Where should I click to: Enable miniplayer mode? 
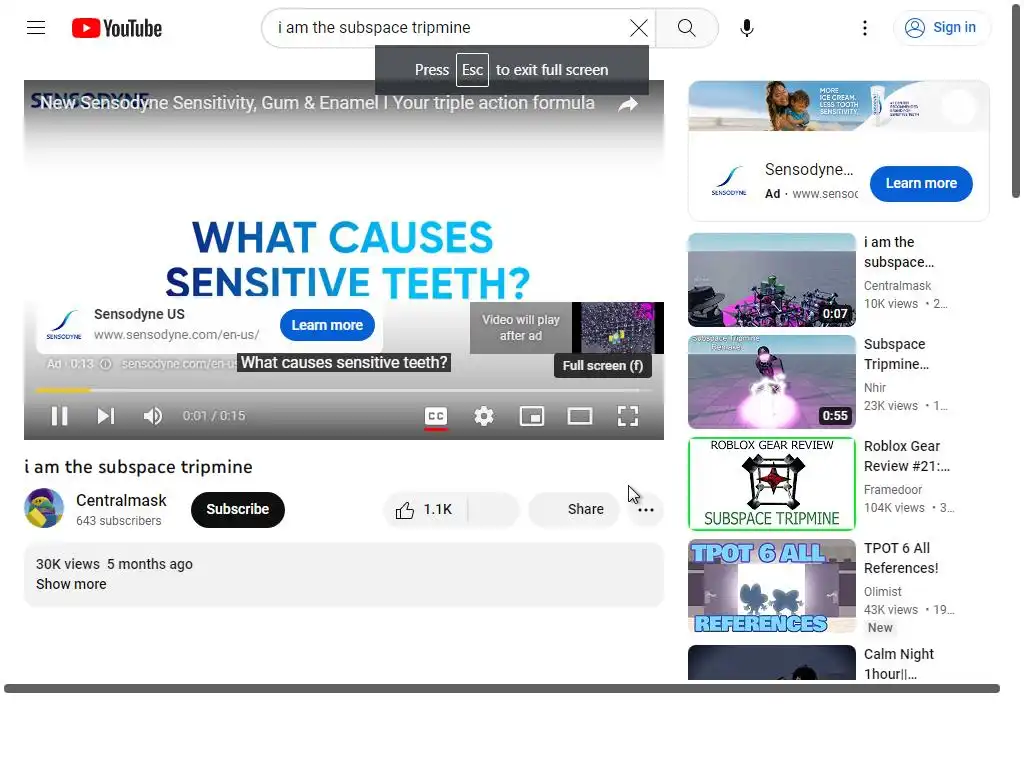point(532,416)
